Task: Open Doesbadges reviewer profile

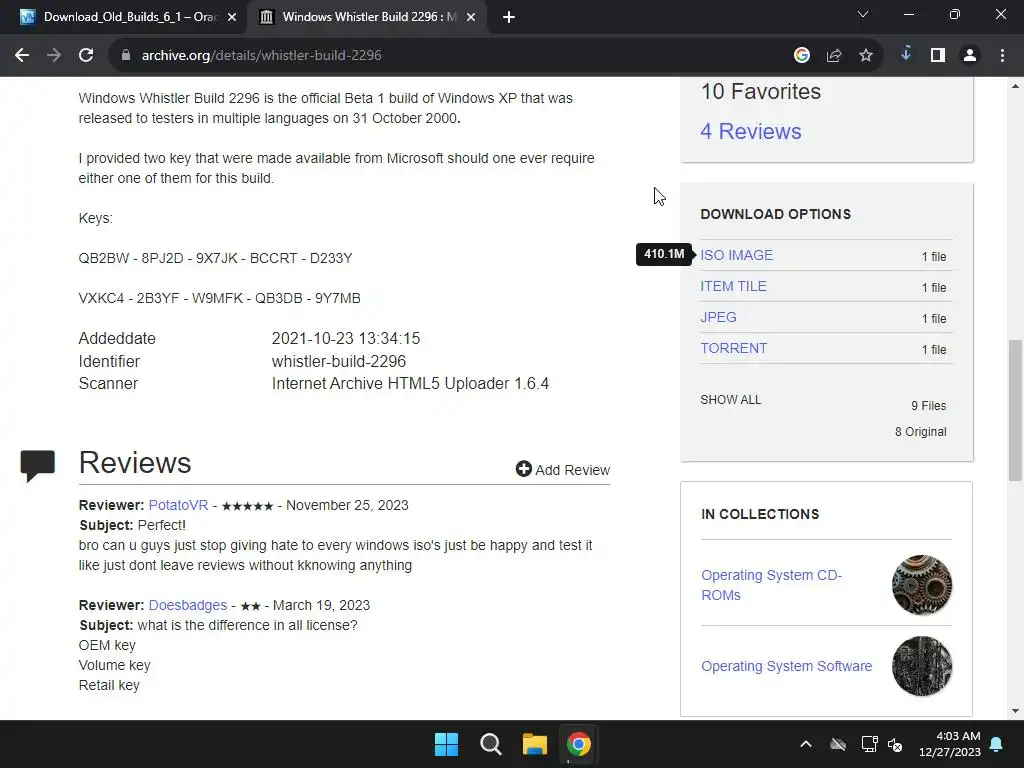Action: [x=187, y=605]
